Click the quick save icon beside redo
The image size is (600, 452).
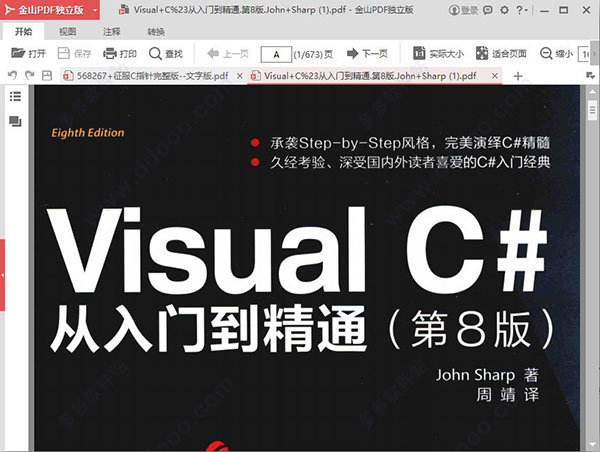(x=47, y=75)
